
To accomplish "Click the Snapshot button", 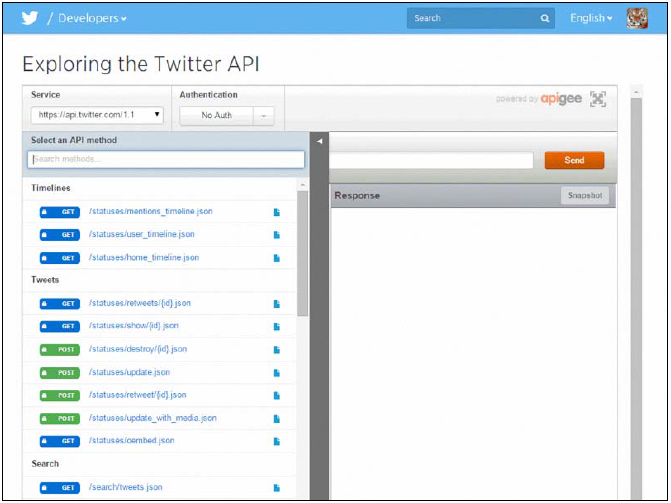I will (x=585, y=196).
